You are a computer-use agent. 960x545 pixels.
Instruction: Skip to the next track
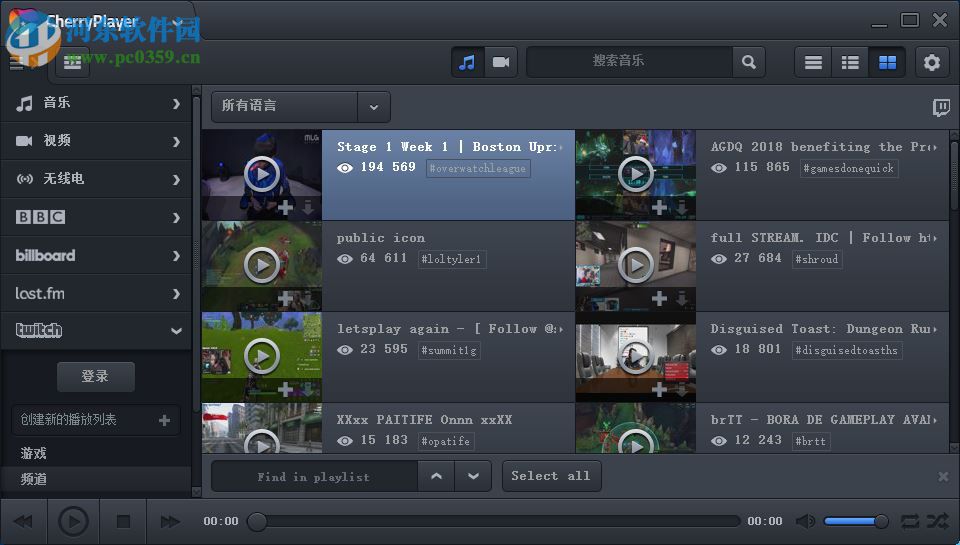point(170,522)
